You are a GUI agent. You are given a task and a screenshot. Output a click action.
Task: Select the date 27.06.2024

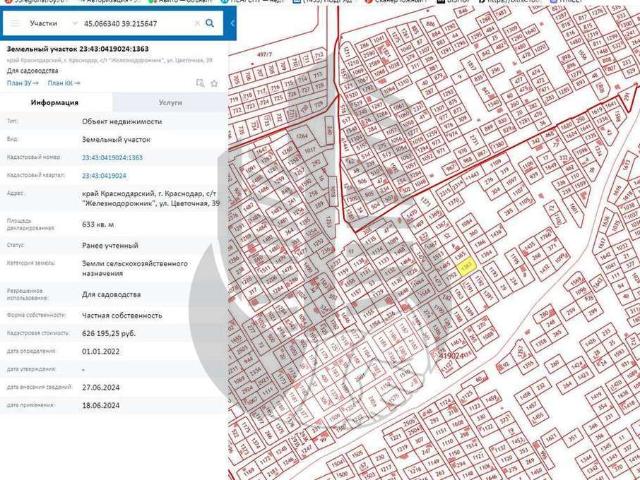101,387
